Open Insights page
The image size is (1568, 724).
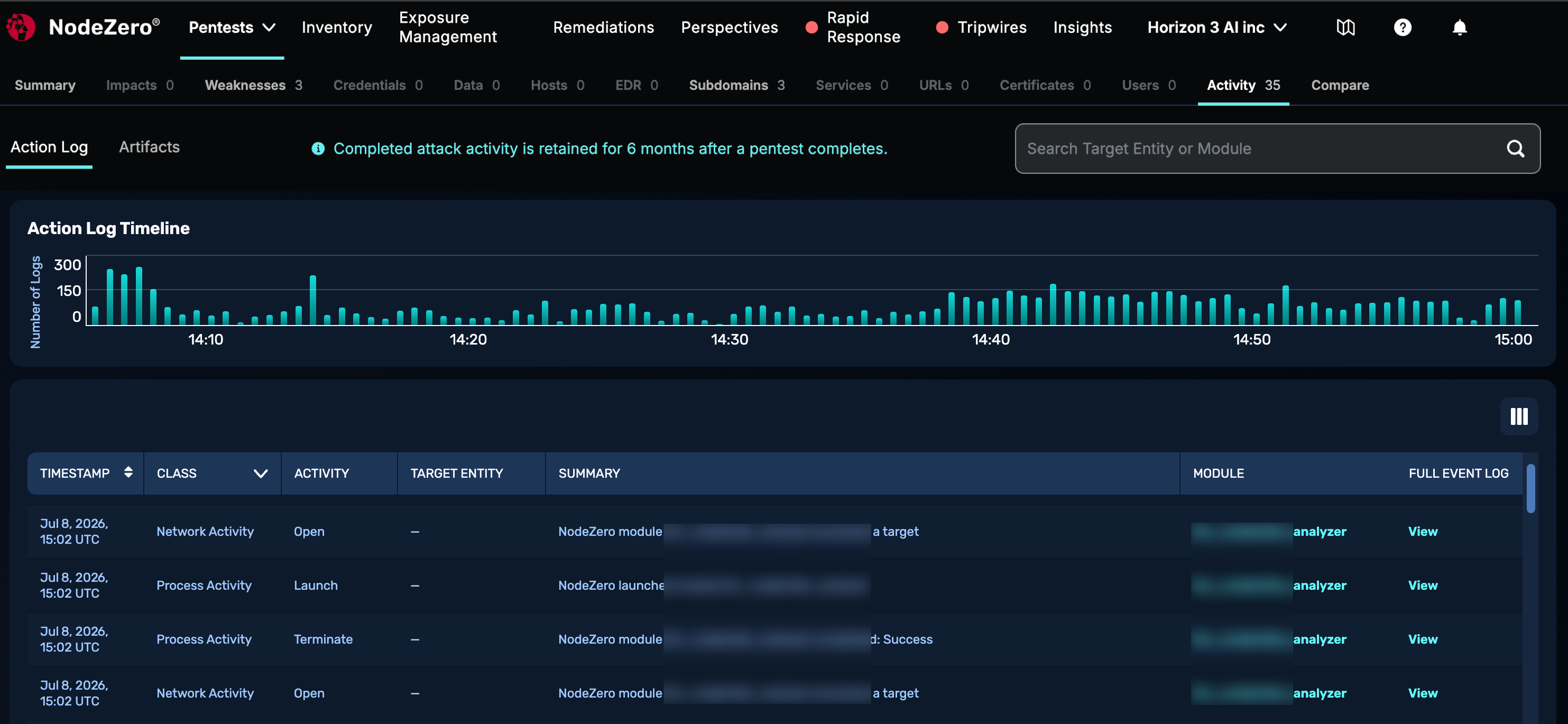[x=1082, y=27]
